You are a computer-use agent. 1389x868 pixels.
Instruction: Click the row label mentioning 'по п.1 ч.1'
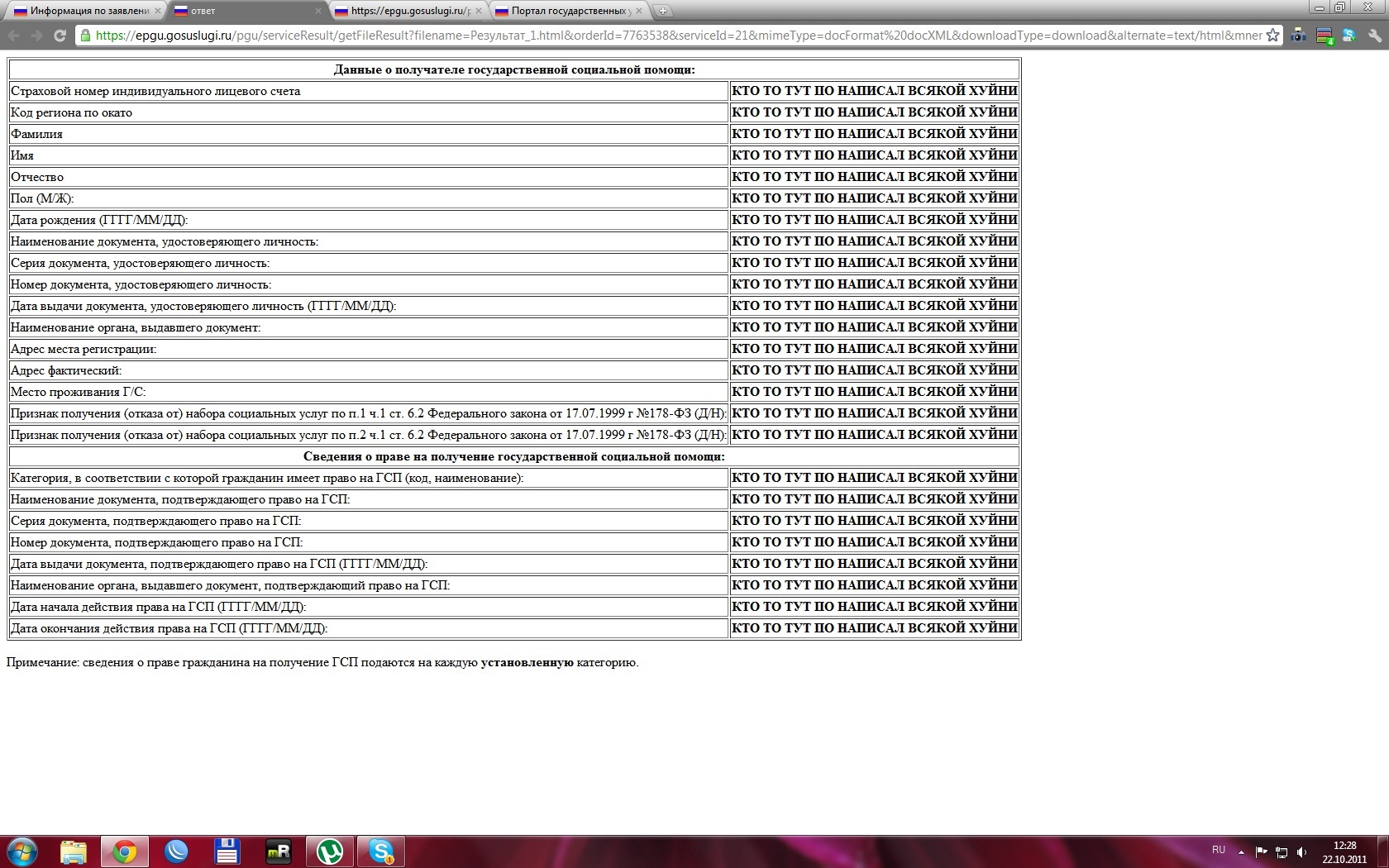pos(369,413)
